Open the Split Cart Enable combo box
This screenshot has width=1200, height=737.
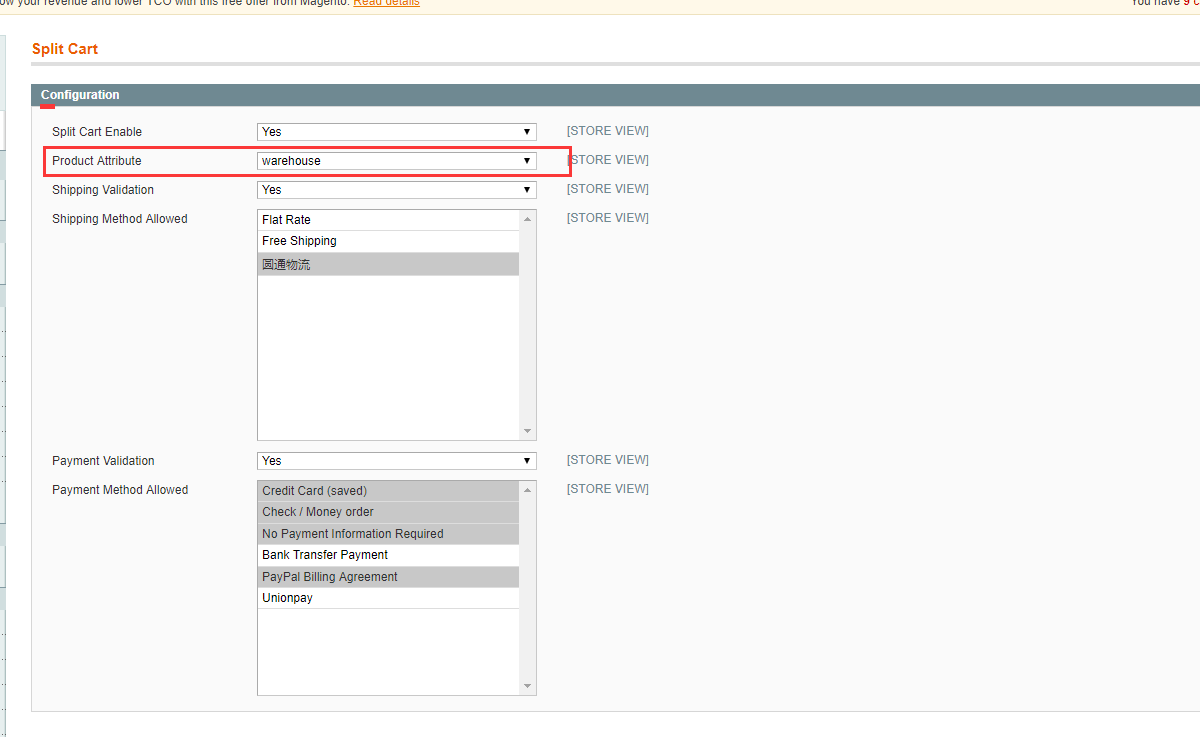pos(396,131)
